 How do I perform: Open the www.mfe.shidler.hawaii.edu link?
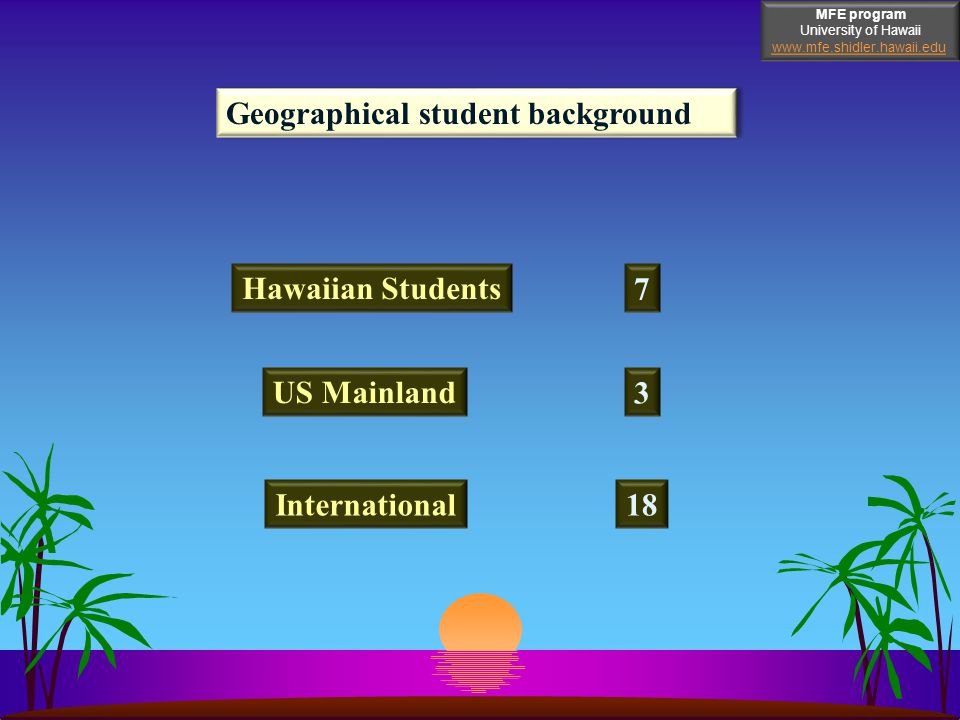pyautogui.click(x=858, y=47)
